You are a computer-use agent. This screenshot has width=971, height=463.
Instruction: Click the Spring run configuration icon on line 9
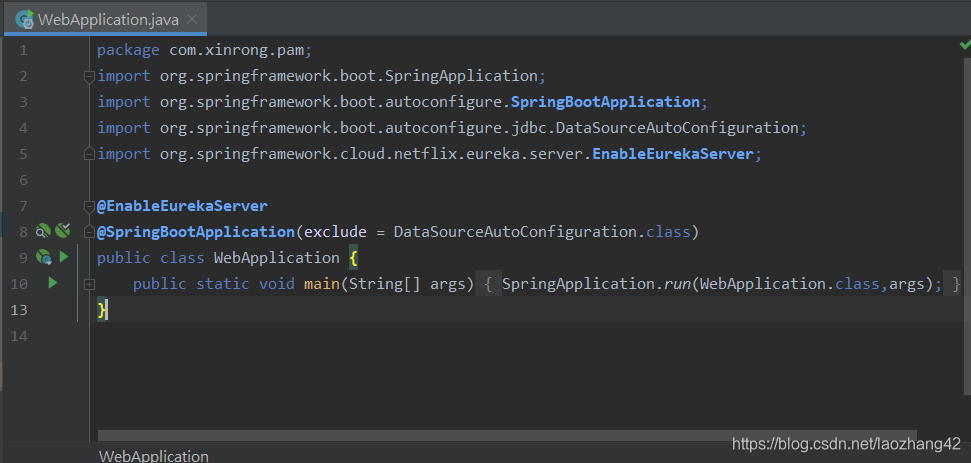pyautogui.click(x=43, y=257)
